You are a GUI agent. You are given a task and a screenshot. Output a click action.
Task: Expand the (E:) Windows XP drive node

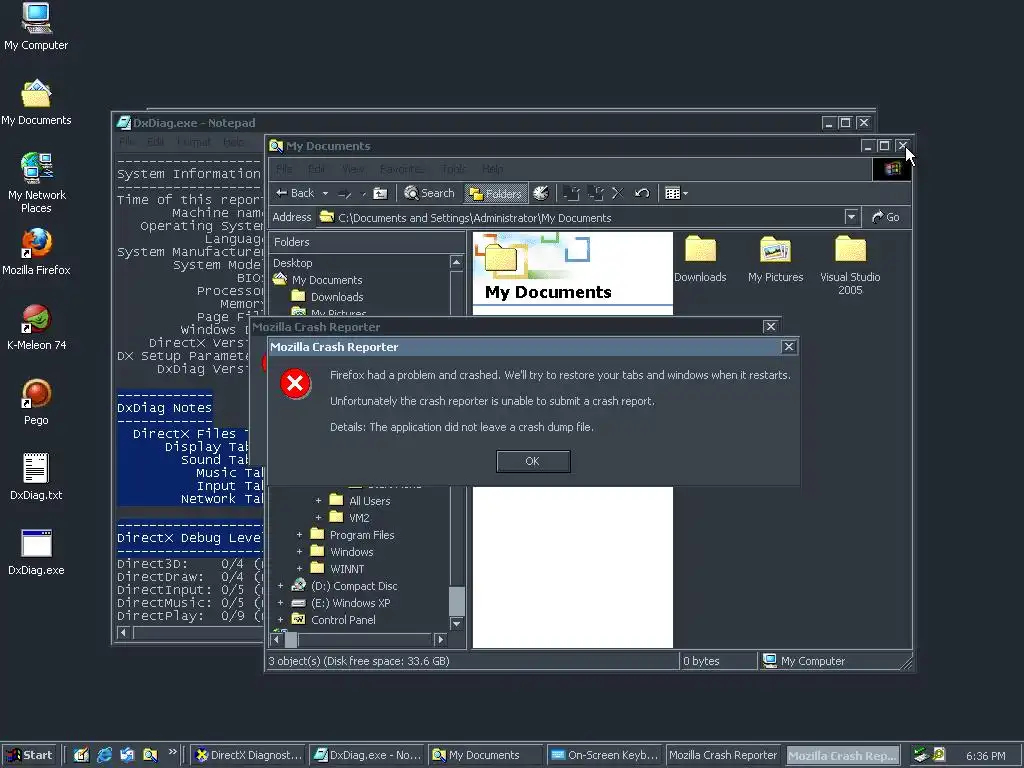coord(280,603)
